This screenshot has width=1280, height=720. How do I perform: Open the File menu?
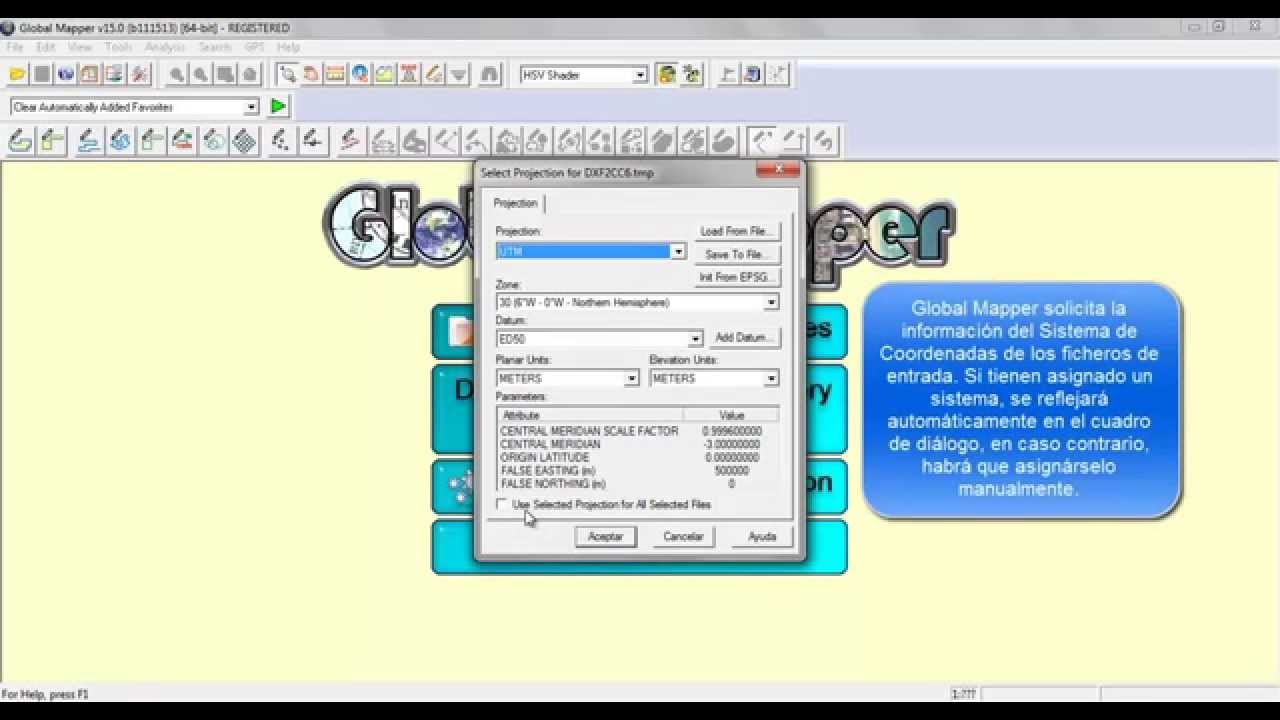coord(15,47)
